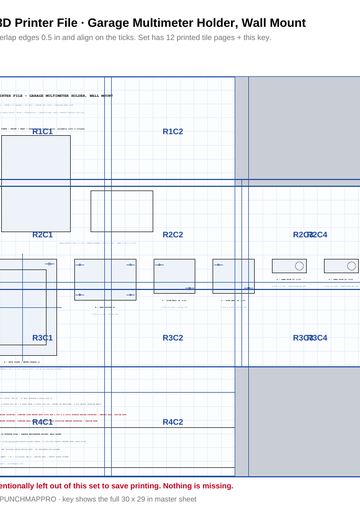Click 'key shows the full 30 x 29 in master sheet'
This screenshot has height=520, width=360.
tap(129, 499)
